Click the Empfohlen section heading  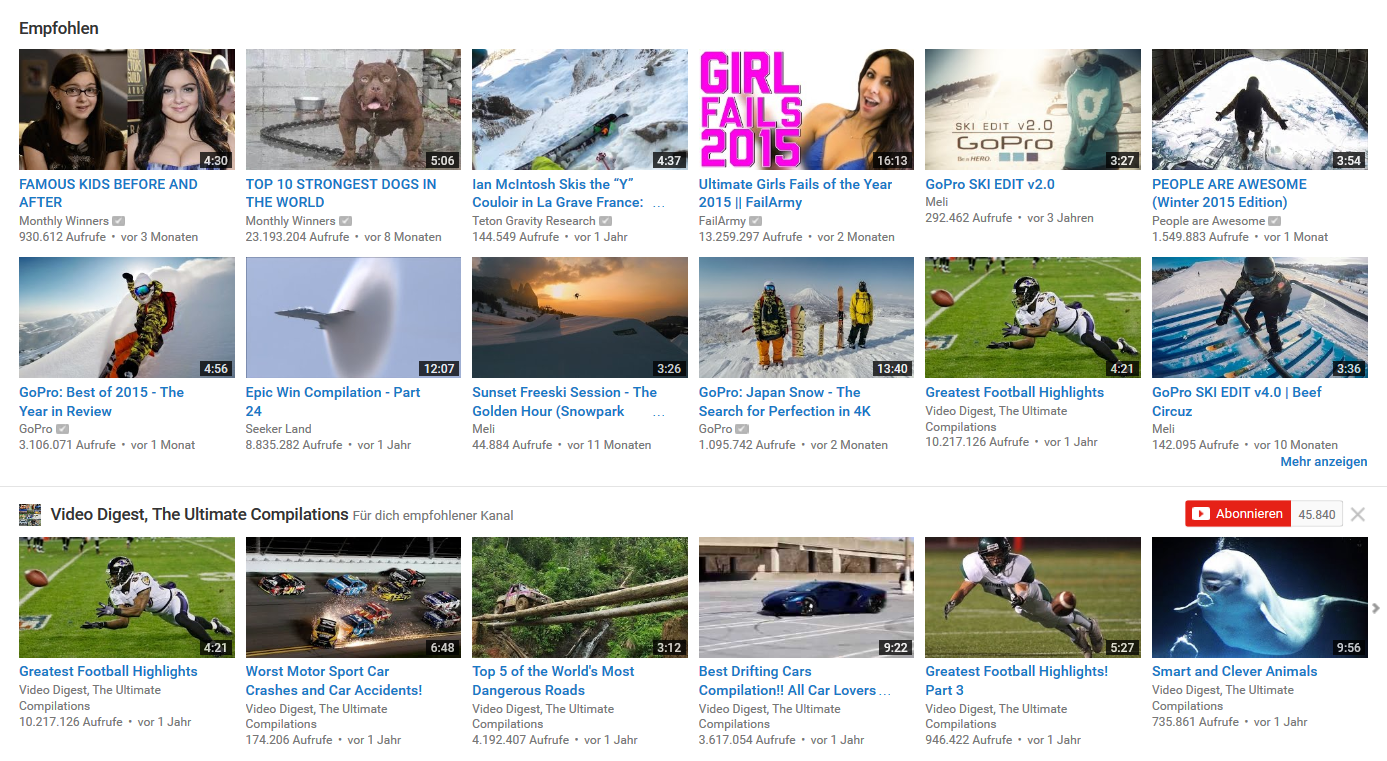tap(59, 28)
